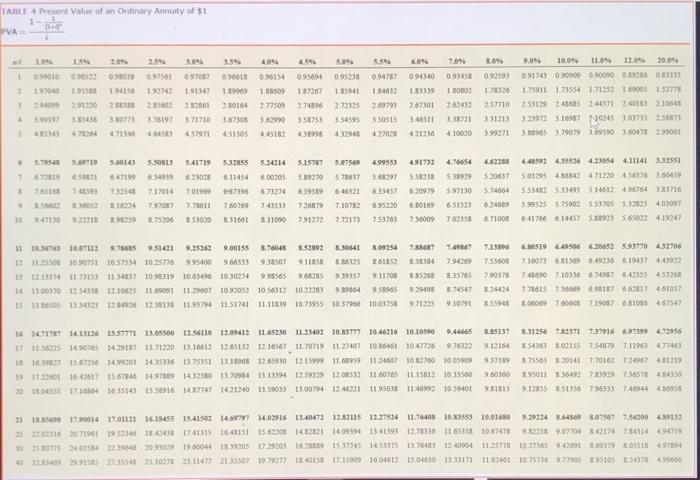Click cell value 5.74664
This screenshot has height=480, width=700.
point(496,190)
